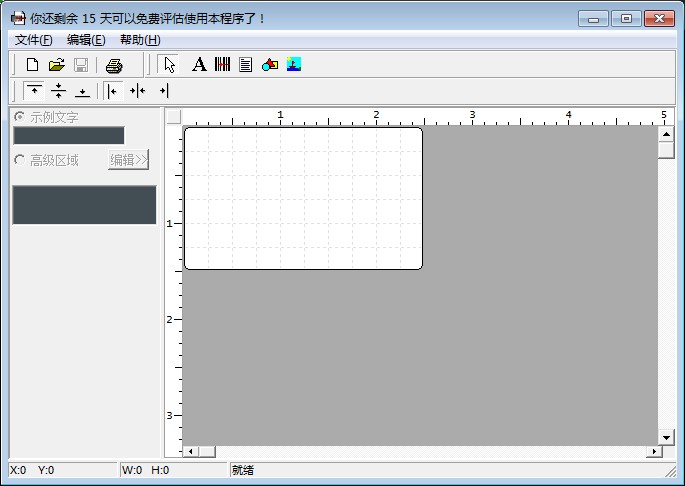This screenshot has width=685, height=486.
Task: Select the Shapes drawing tool
Action: pyautogui.click(x=269, y=65)
